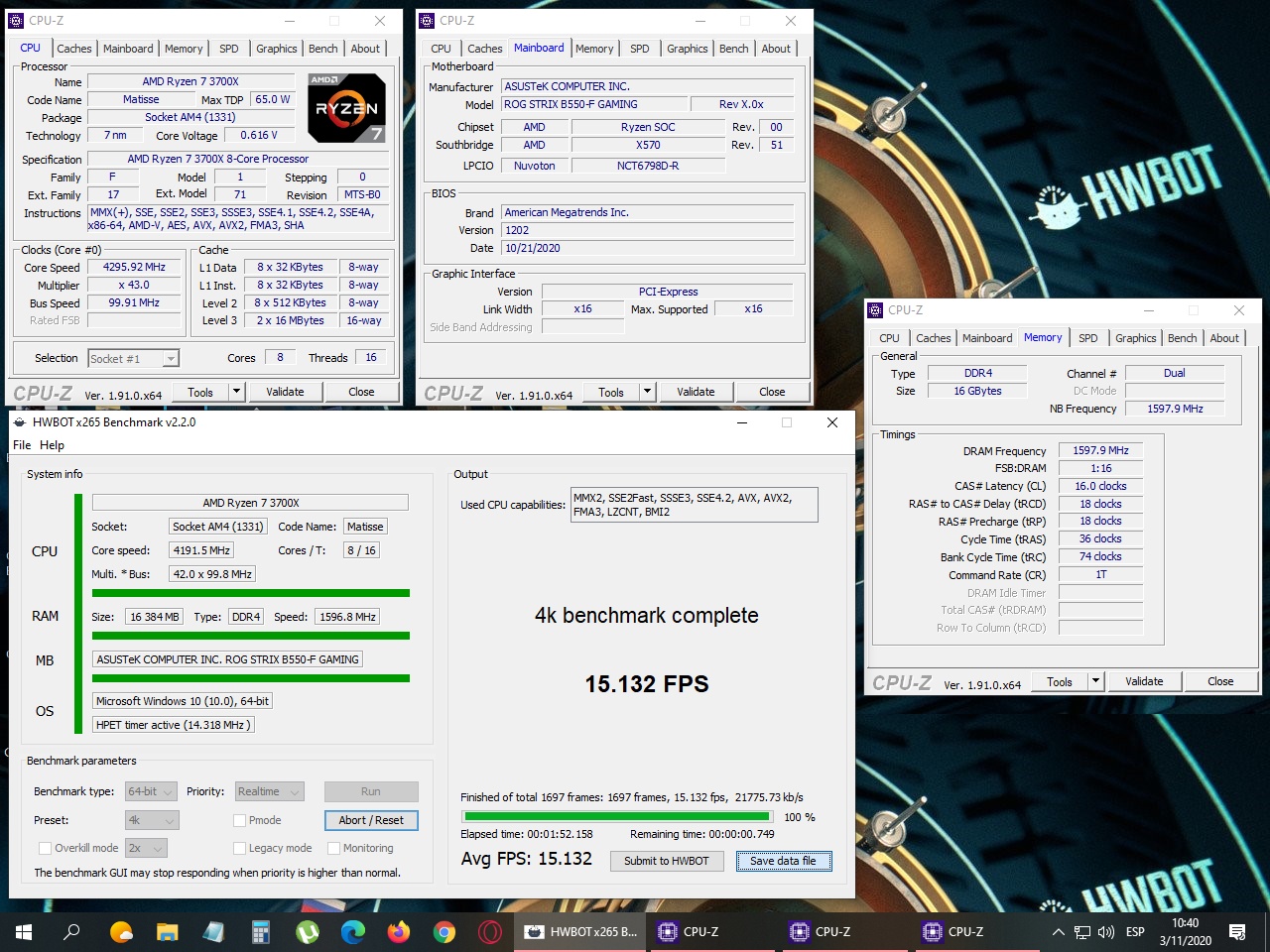Click Tools button in Mainboard window
1270x952 pixels.
611,392
